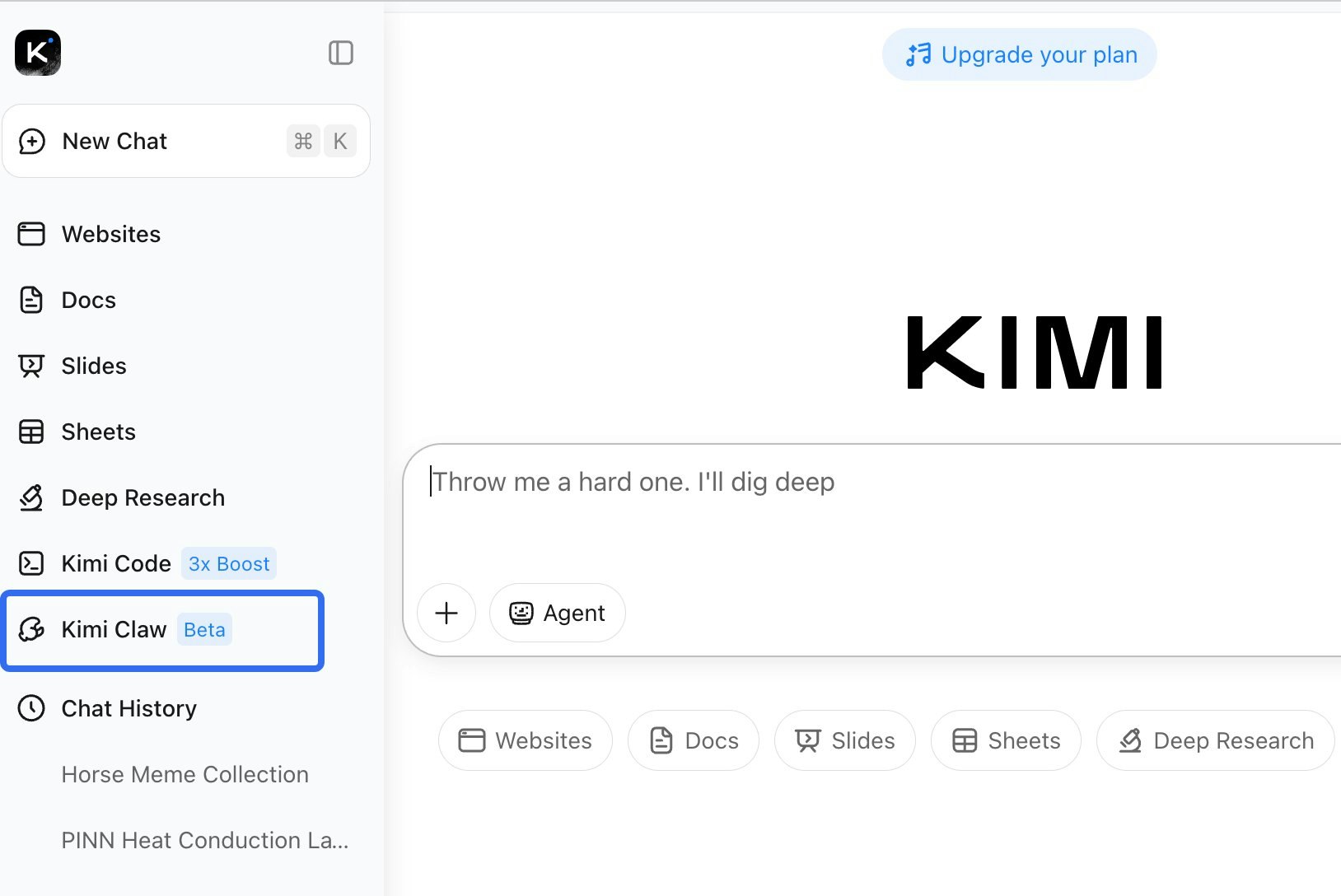Select the Deep Research chip below the input

coord(1214,740)
